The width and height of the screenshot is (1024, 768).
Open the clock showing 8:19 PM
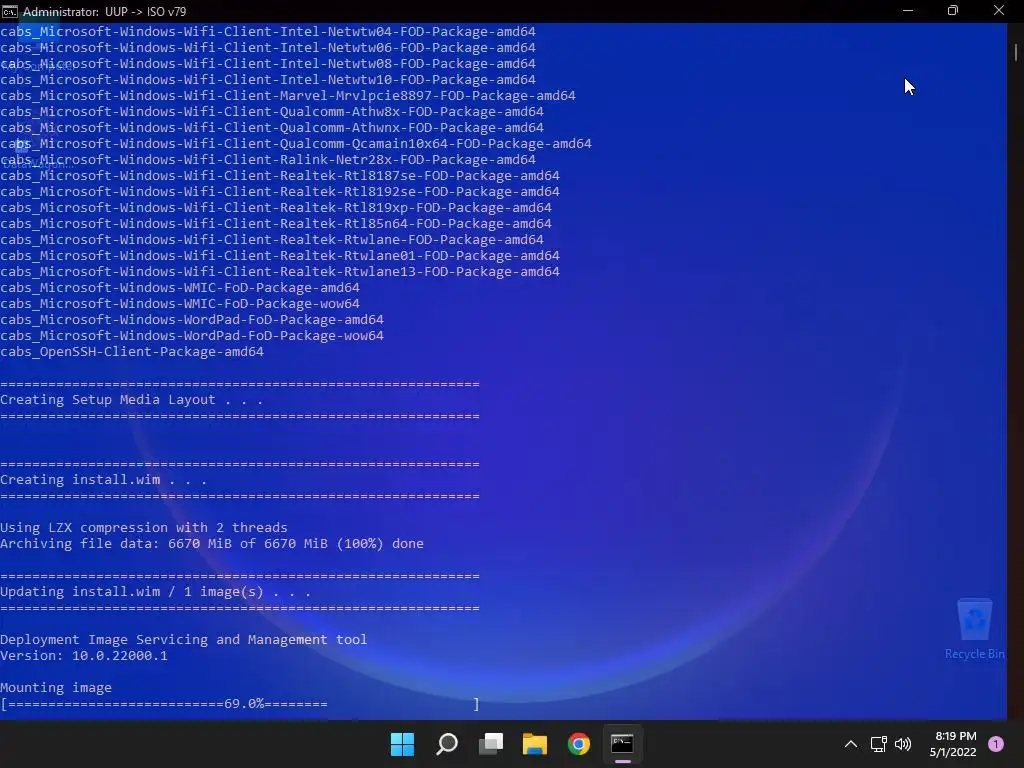(x=953, y=744)
